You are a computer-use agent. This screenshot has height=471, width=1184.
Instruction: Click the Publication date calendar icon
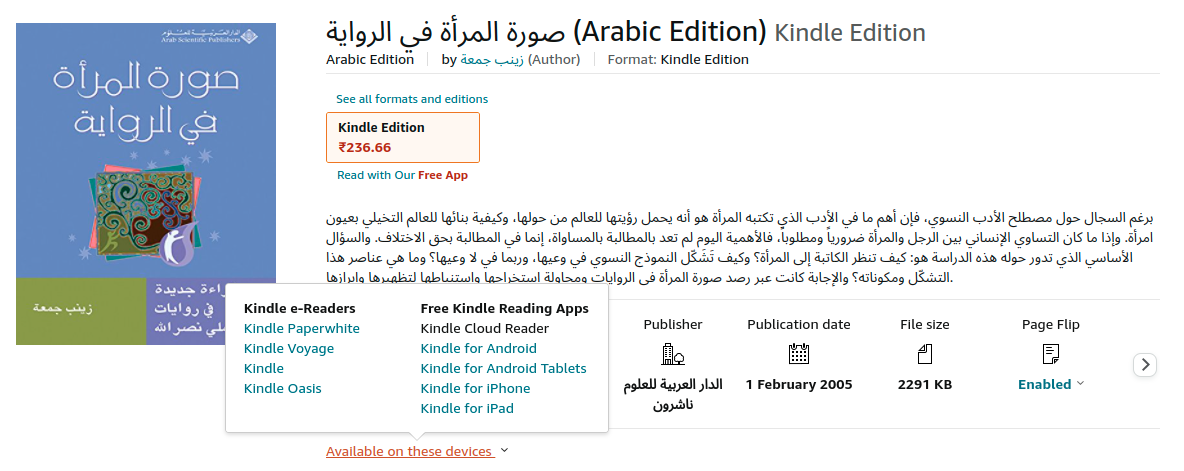pos(798,354)
